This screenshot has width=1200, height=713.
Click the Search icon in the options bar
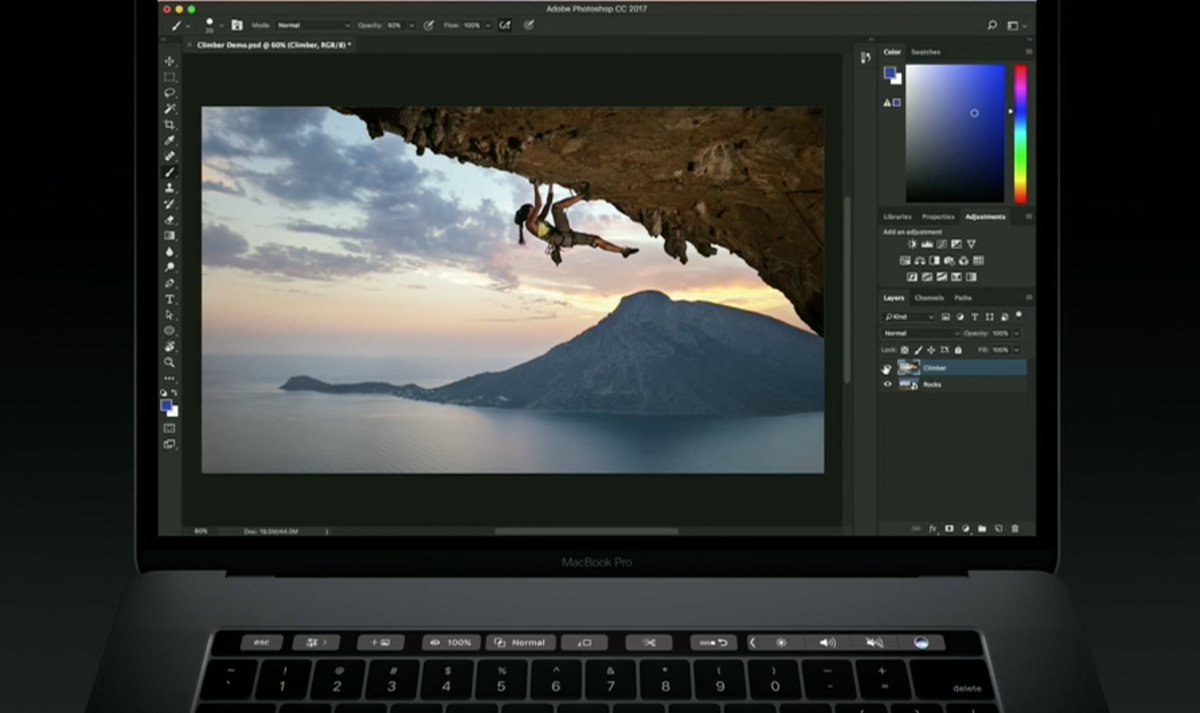coord(992,25)
